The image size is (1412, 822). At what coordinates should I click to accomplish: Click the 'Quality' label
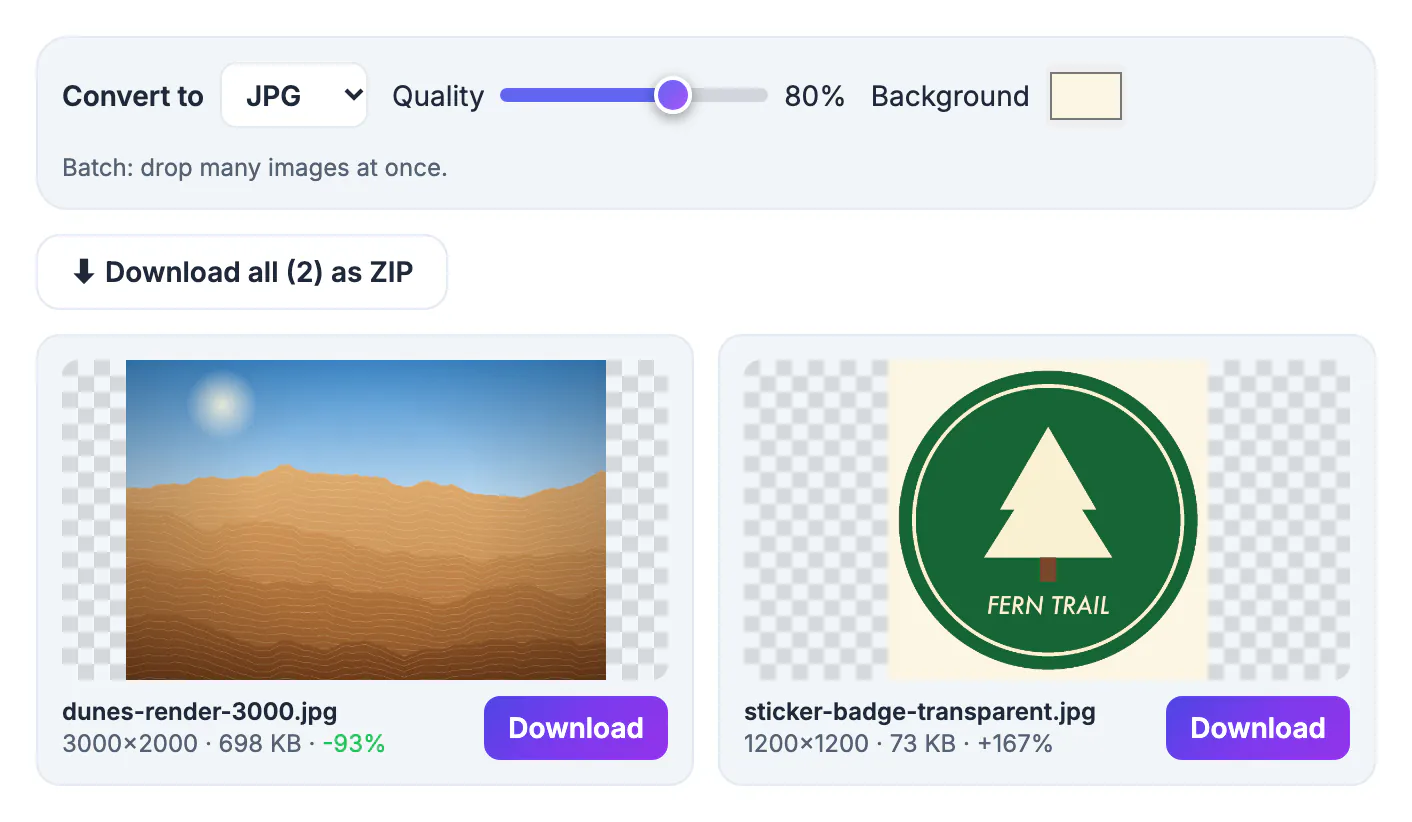[438, 96]
